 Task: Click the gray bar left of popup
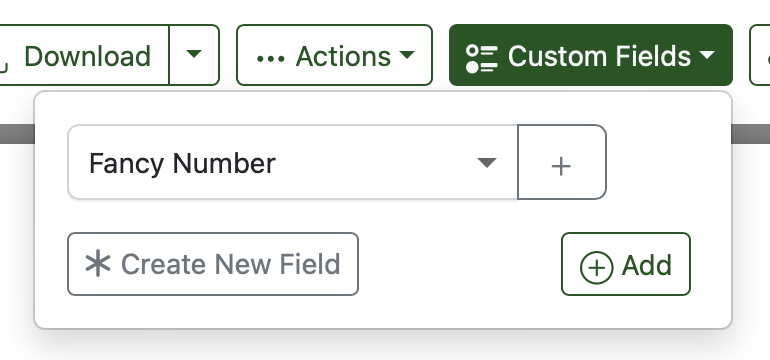coord(17,134)
